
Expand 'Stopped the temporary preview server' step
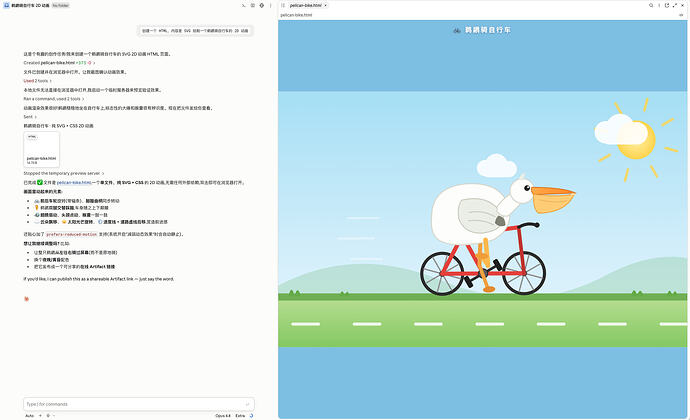click(x=64, y=173)
